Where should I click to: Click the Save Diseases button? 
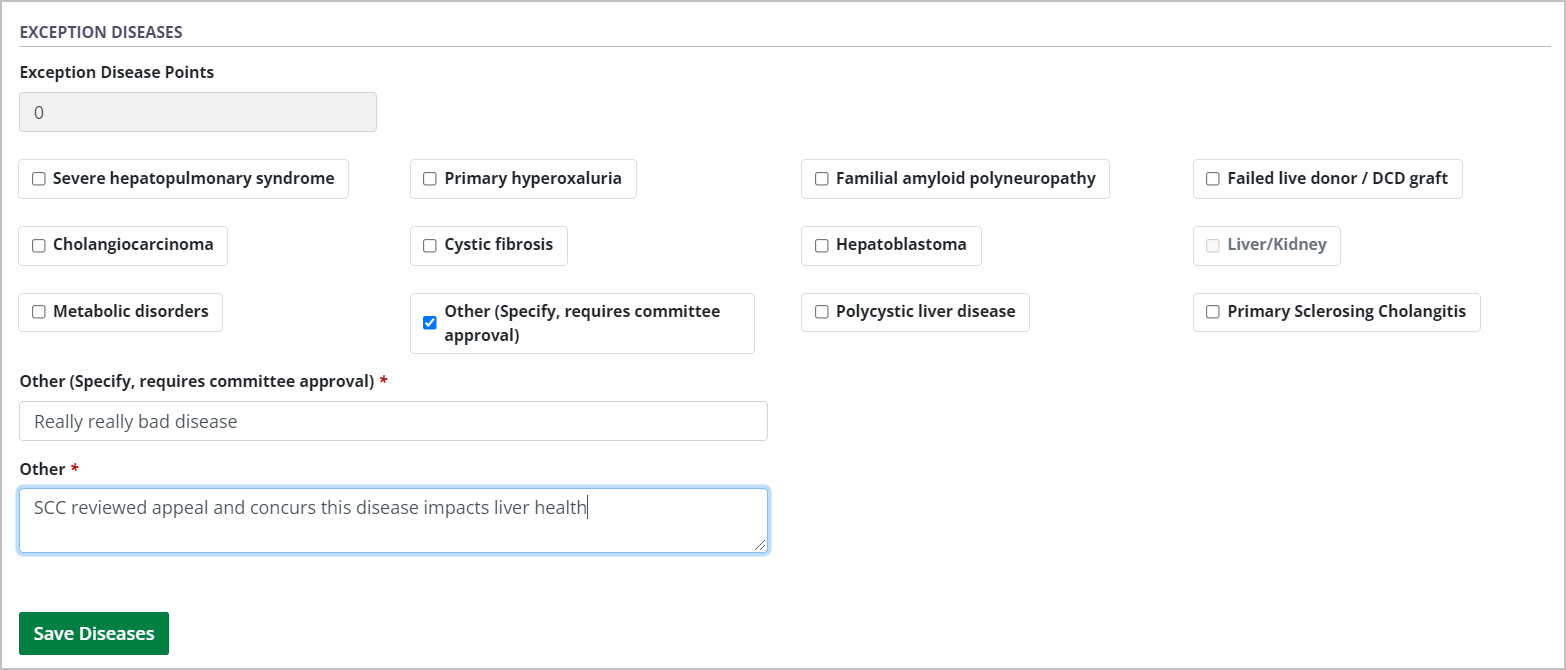pos(93,633)
